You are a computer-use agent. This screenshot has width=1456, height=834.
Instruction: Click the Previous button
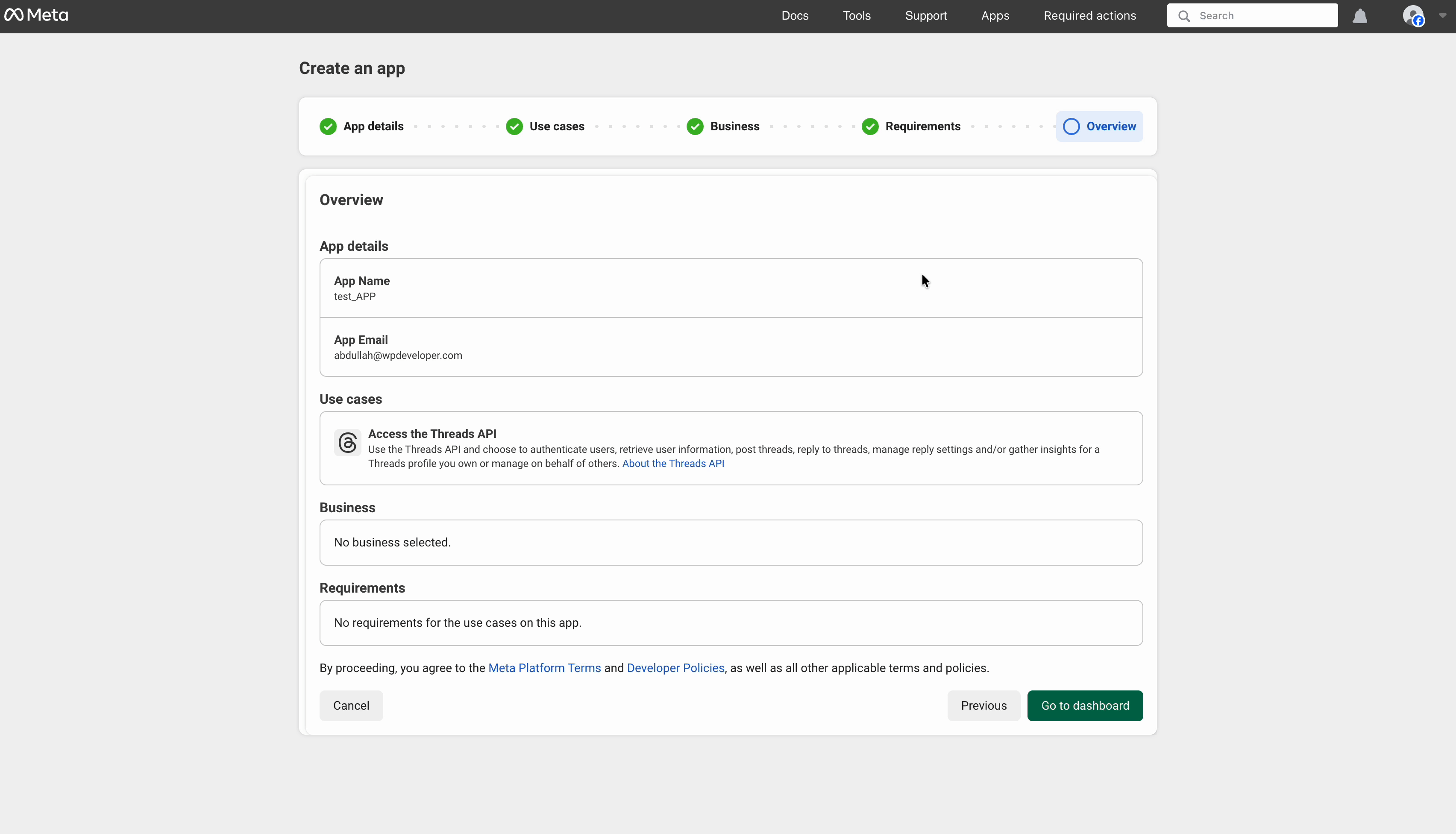click(983, 705)
